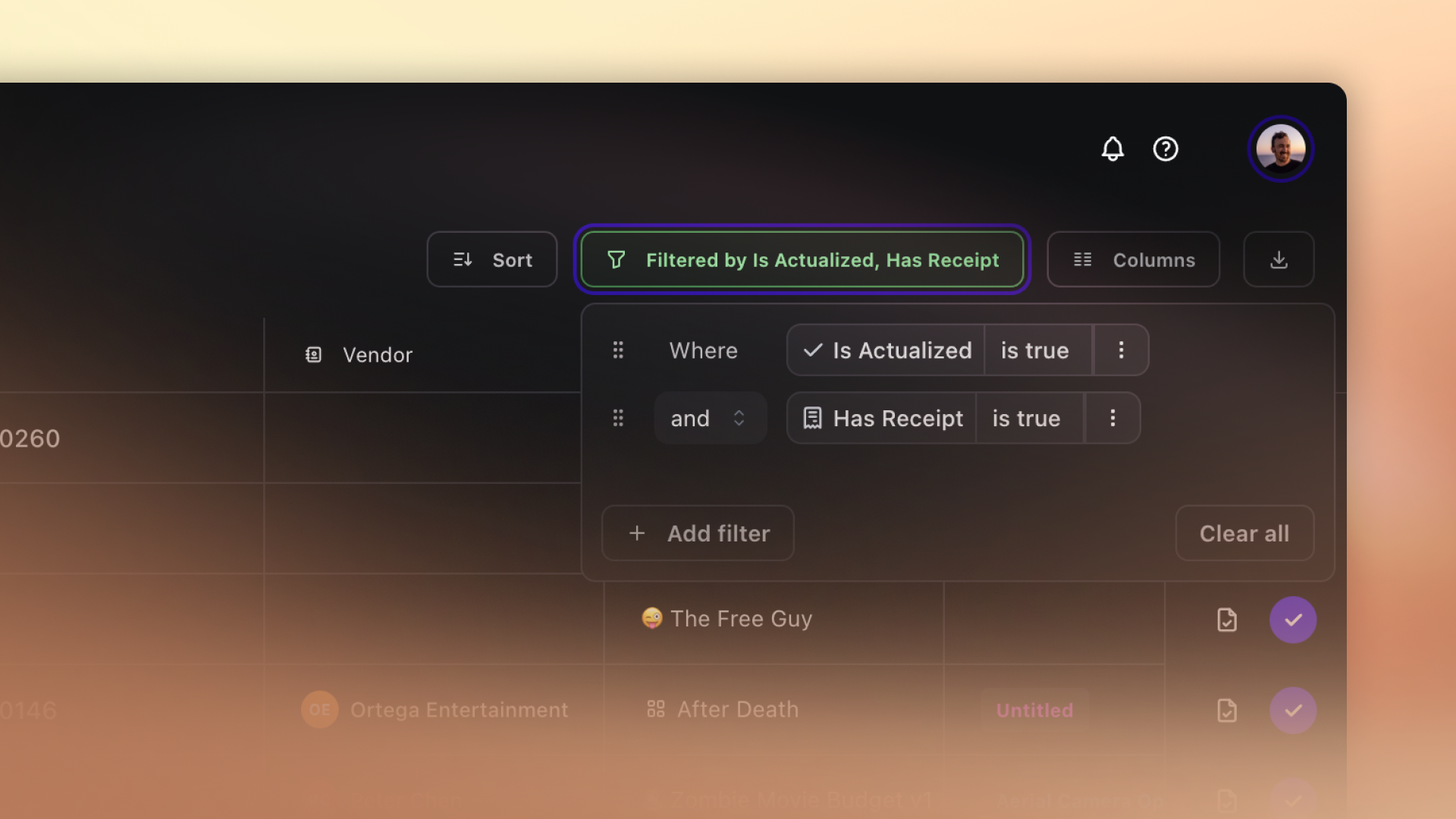Click the Vendor column header icon
1456x819 pixels.
coord(313,354)
